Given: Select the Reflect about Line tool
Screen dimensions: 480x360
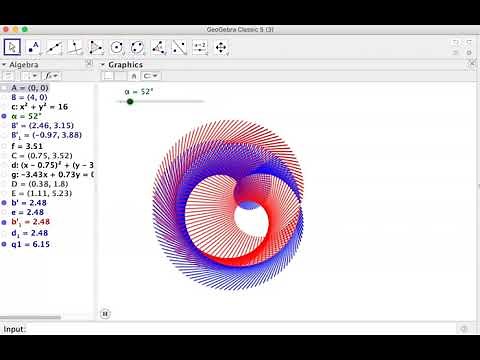Looking at the screenshot, I should click(x=179, y=47).
